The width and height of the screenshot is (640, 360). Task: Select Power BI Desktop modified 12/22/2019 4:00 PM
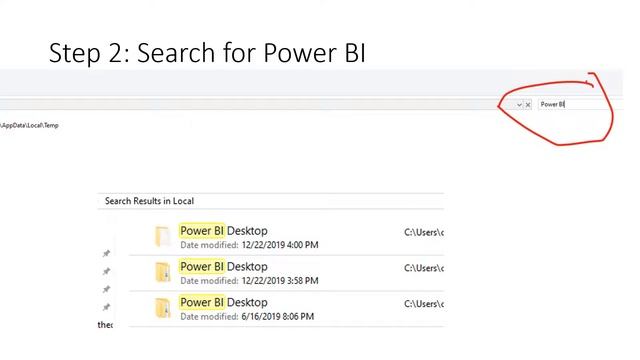[x=224, y=231]
